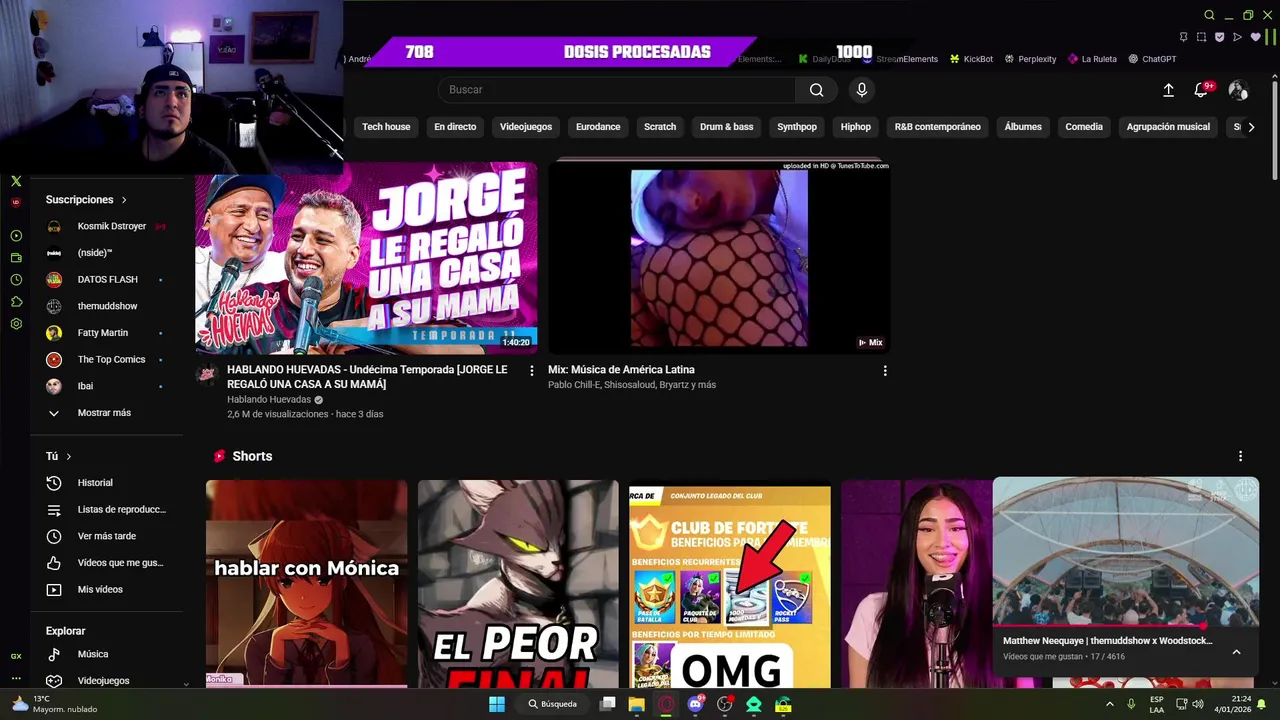Screen dimensions: 1280x720
Task: Click the YouTube search magnifier button
Action: pyautogui.click(x=816, y=90)
